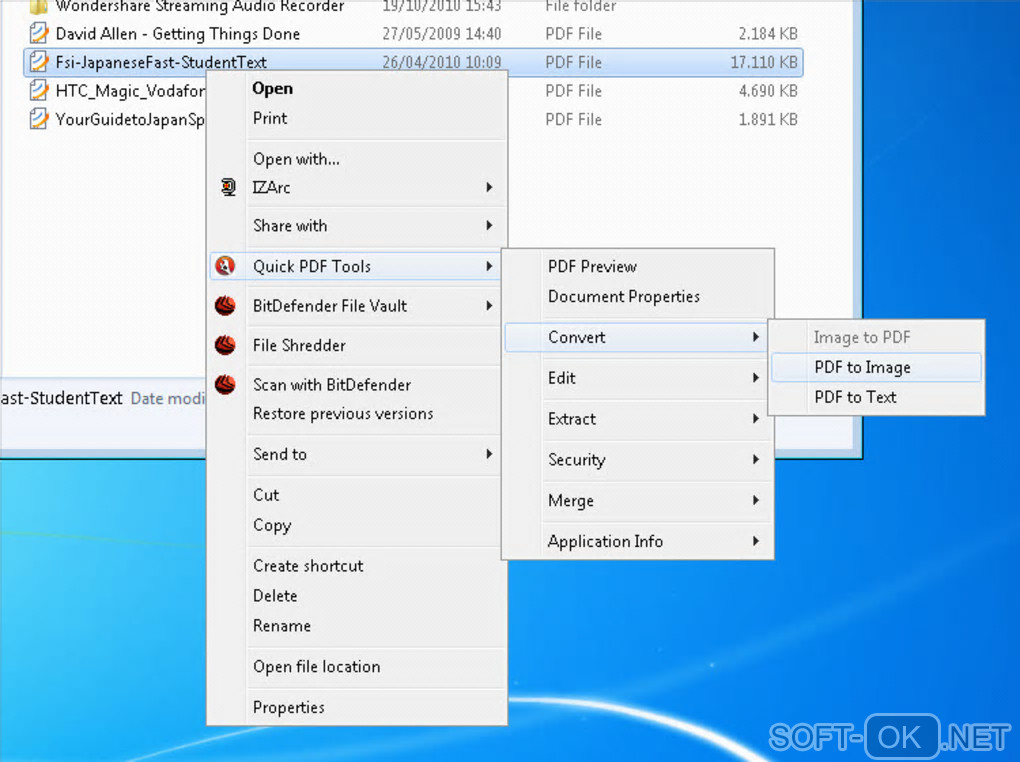Click the David Allen PDF file icon

pyautogui.click(x=39, y=33)
